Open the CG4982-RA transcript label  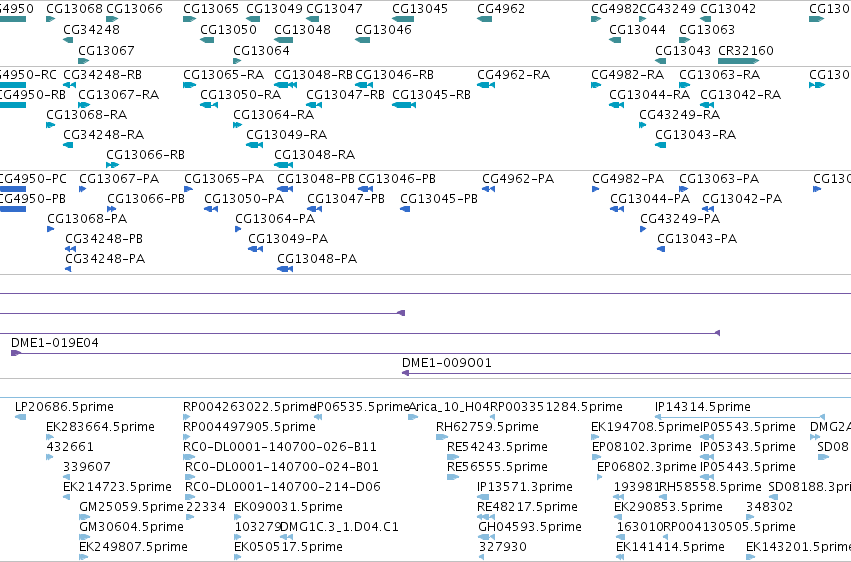pos(627,75)
